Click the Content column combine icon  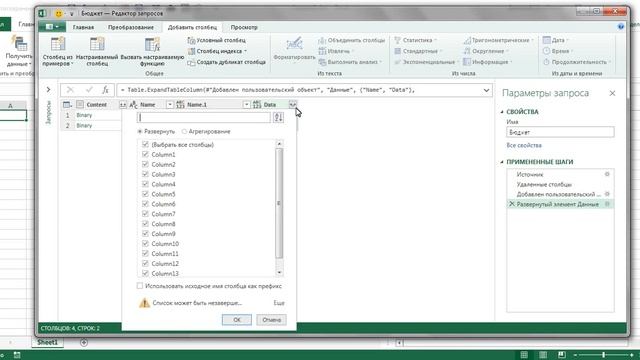pos(122,105)
